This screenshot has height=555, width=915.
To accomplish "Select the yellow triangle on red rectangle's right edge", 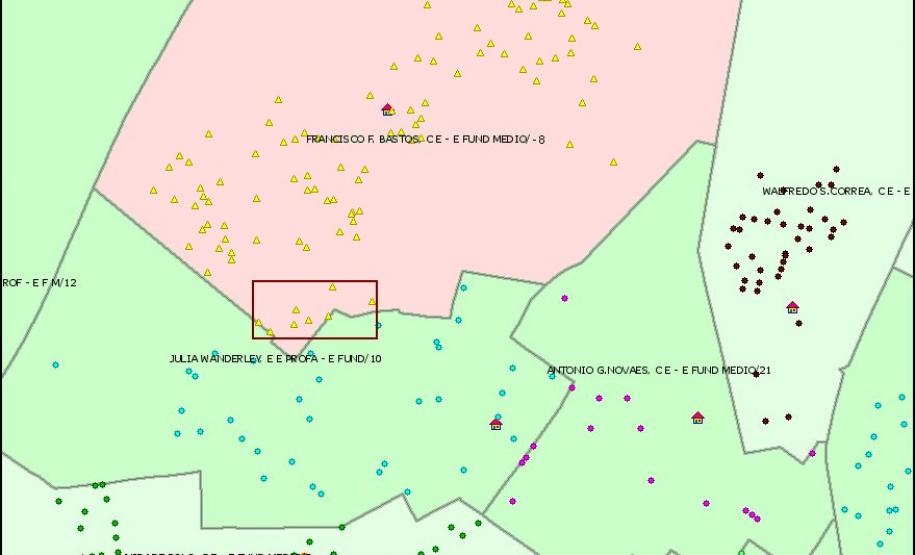I will (x=372, y=301).
